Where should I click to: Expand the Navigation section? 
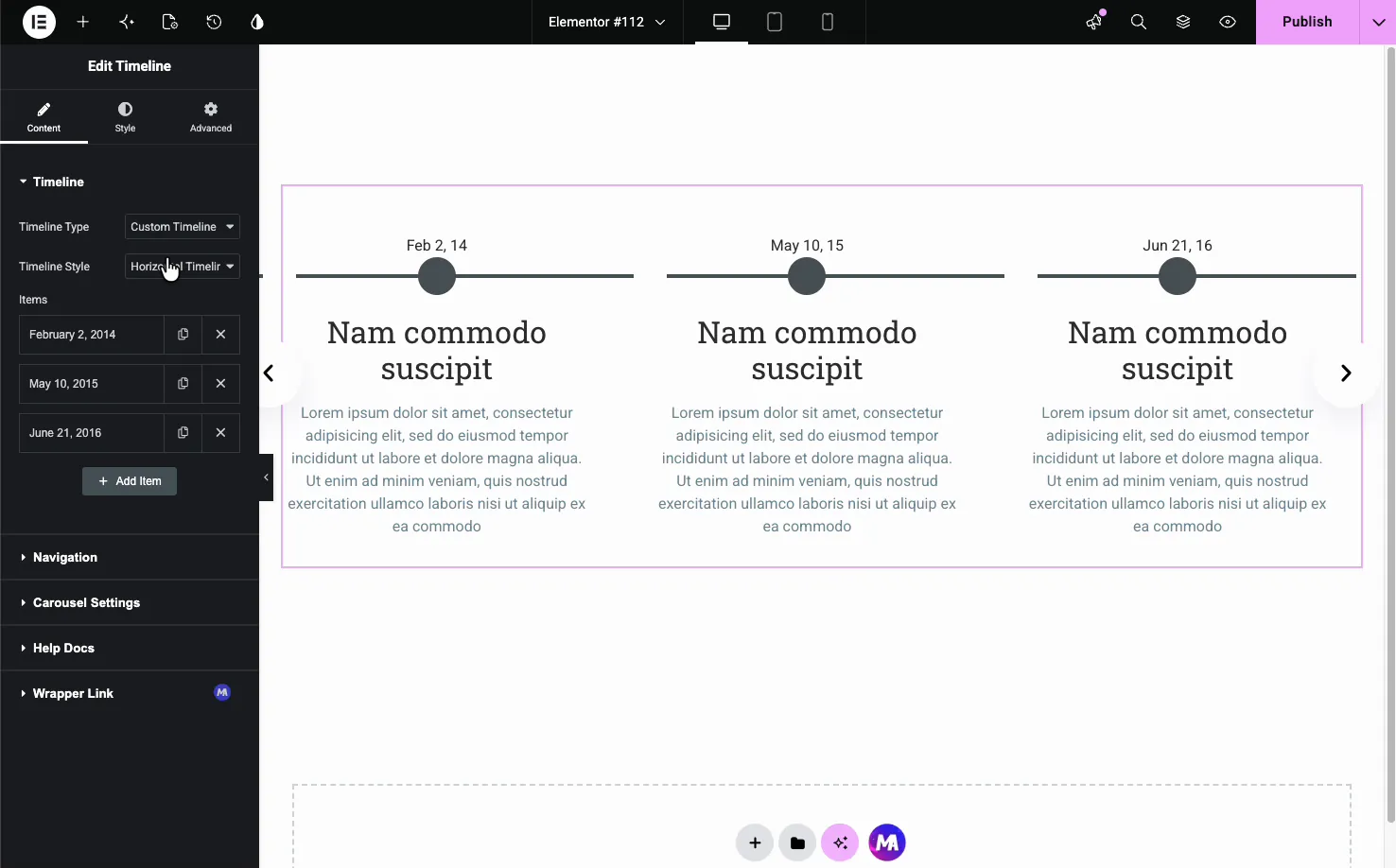(130, 557)
